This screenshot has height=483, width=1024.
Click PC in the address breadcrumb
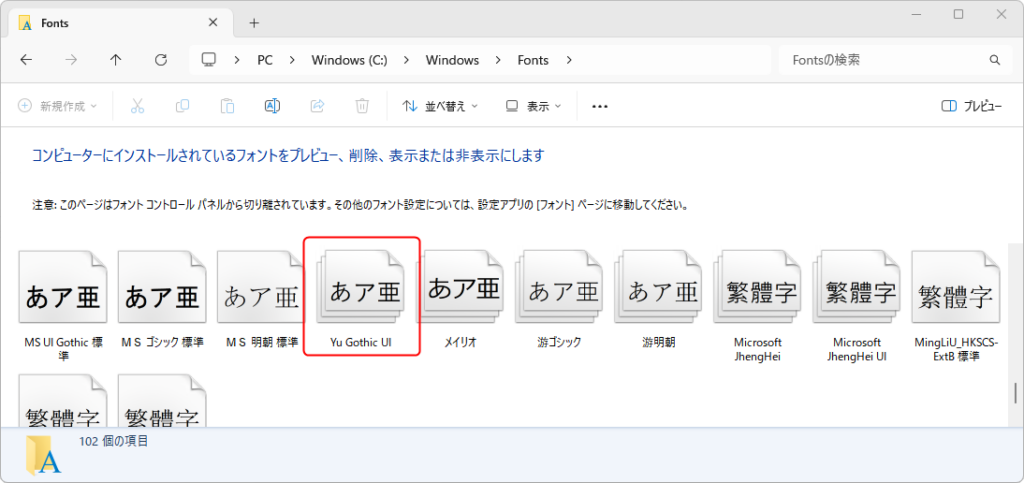(264, 60)
